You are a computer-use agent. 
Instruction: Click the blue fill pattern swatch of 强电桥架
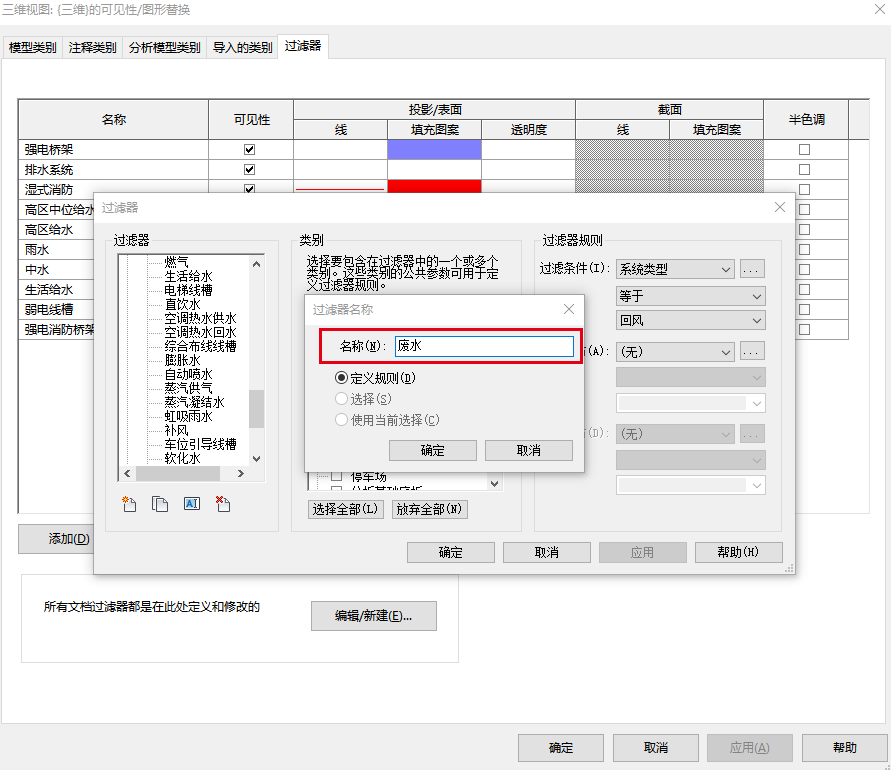tap(434, 149)
